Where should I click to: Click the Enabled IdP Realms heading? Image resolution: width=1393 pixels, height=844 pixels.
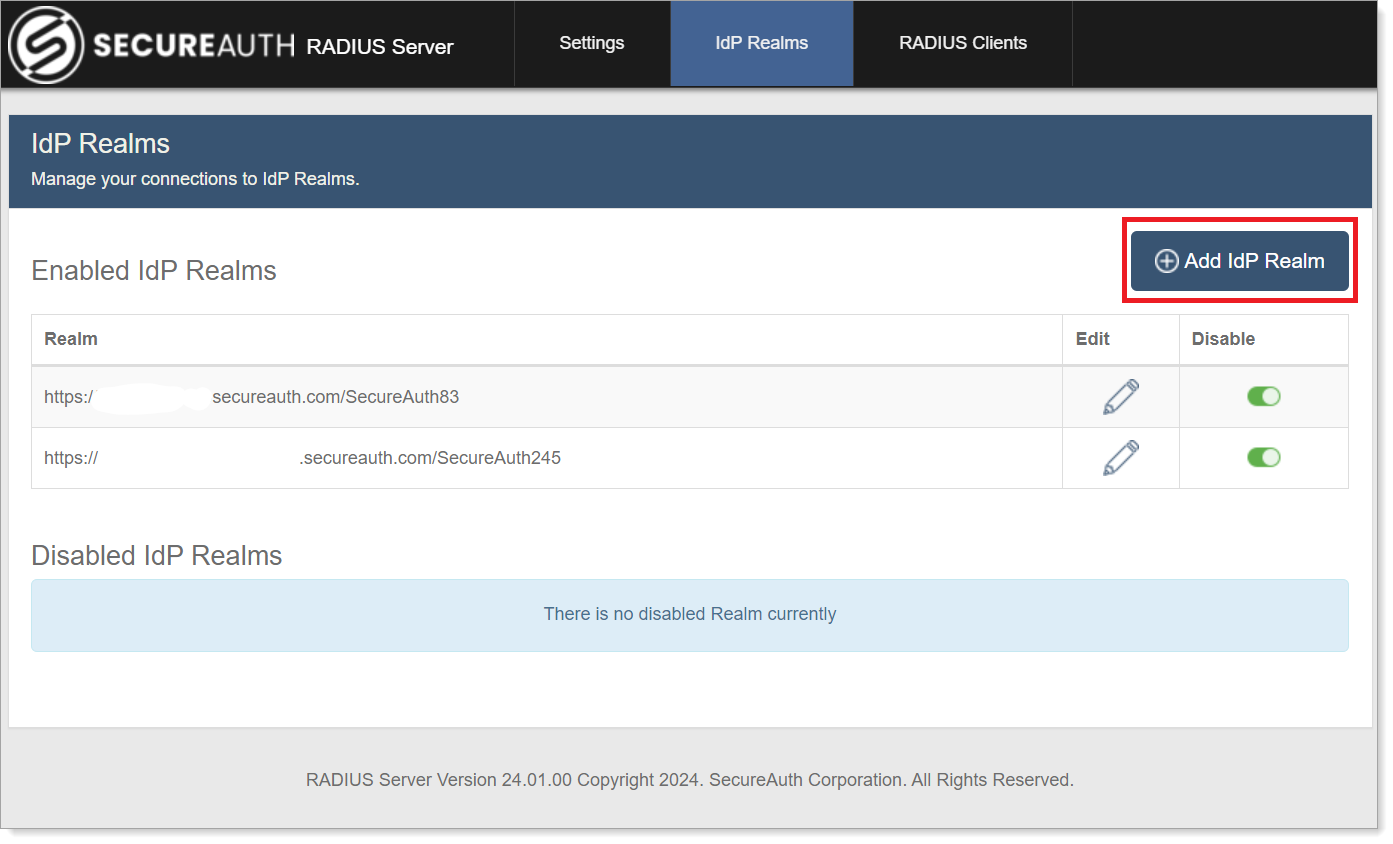pyautogui.click(x=153, y=270)
